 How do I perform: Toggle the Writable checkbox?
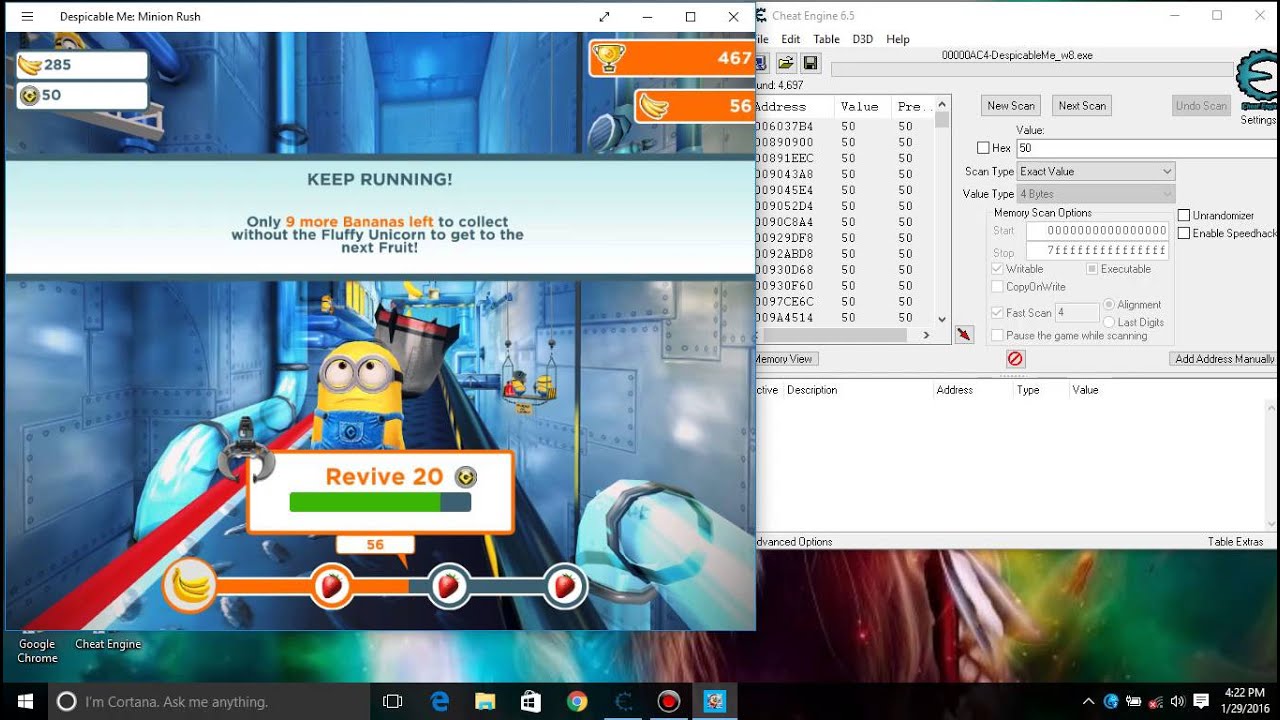pyautogui.click(x=997, y=269)
